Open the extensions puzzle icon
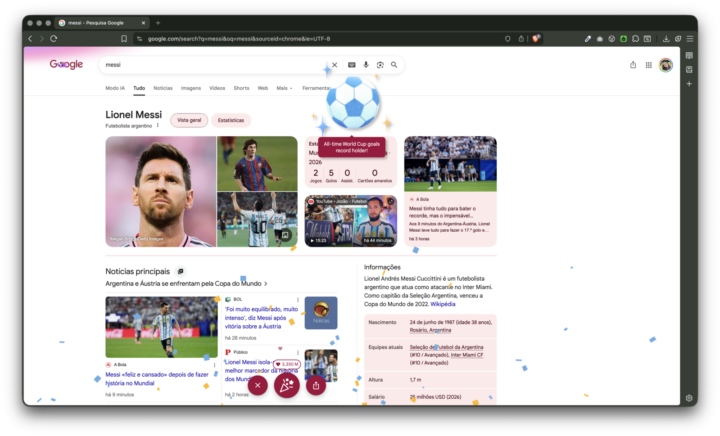Image resolution: width=720 pixels, height=436 pixels. coord(636,39)
